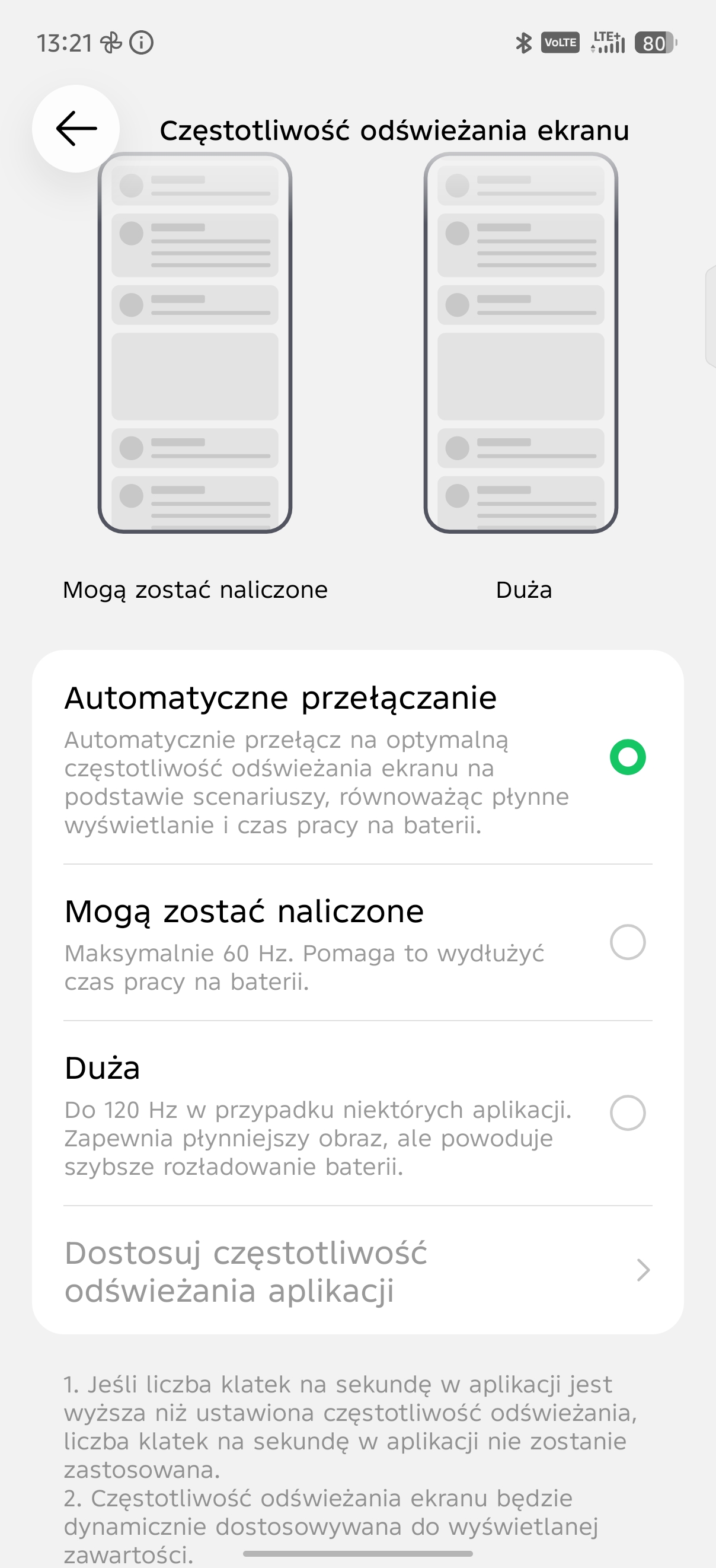Tap the VoLTE indicator icon

click(560, 43)
